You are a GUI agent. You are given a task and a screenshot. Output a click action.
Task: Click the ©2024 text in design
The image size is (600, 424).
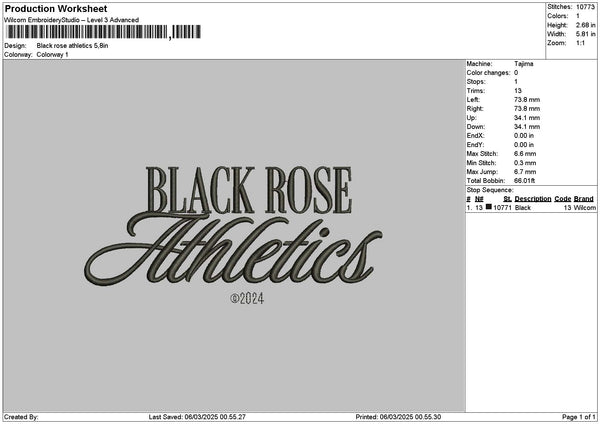(247, 298)
